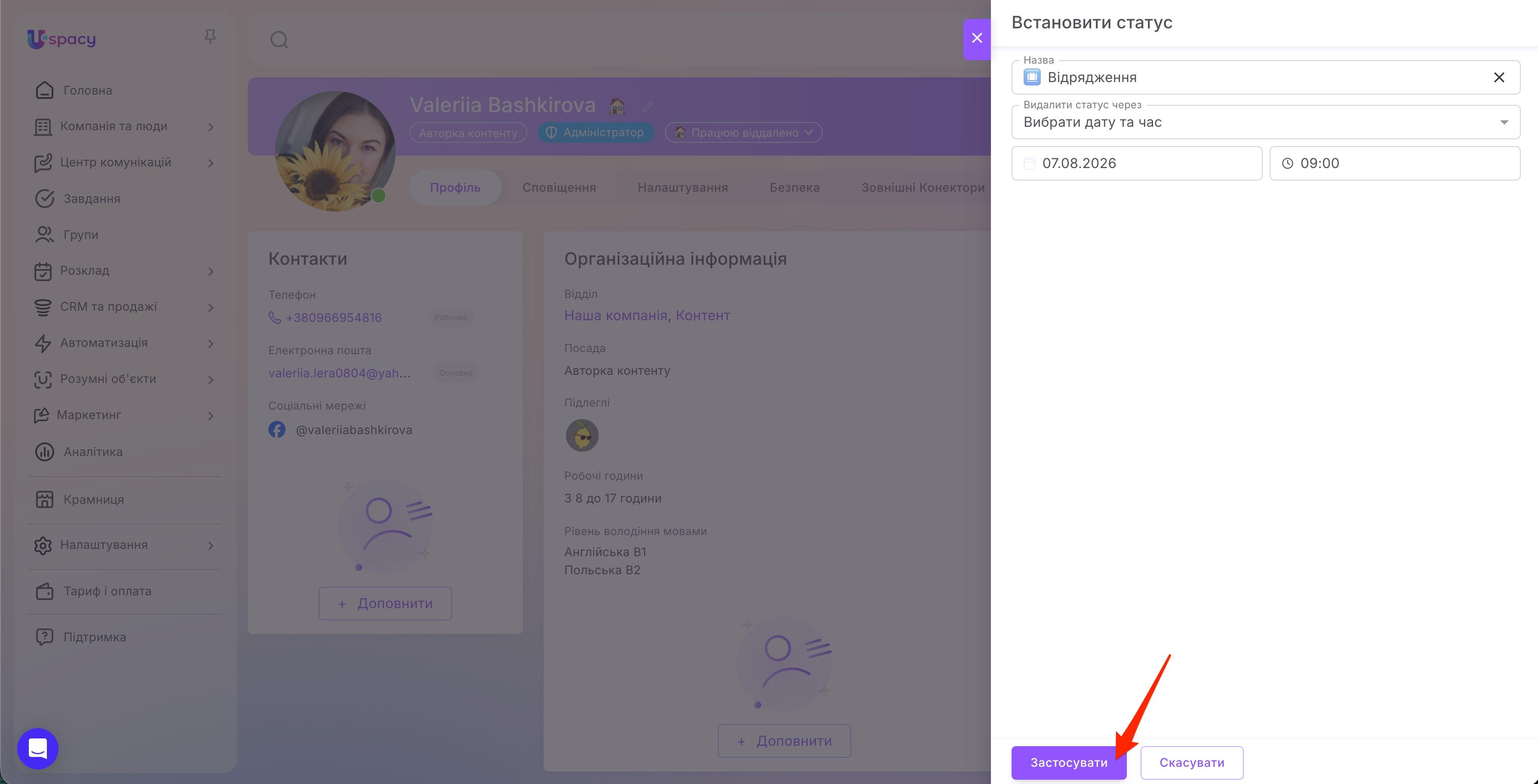Click the Скасувати button
The width and height of the screenshot is (1538, 784).
(1192, 763)
